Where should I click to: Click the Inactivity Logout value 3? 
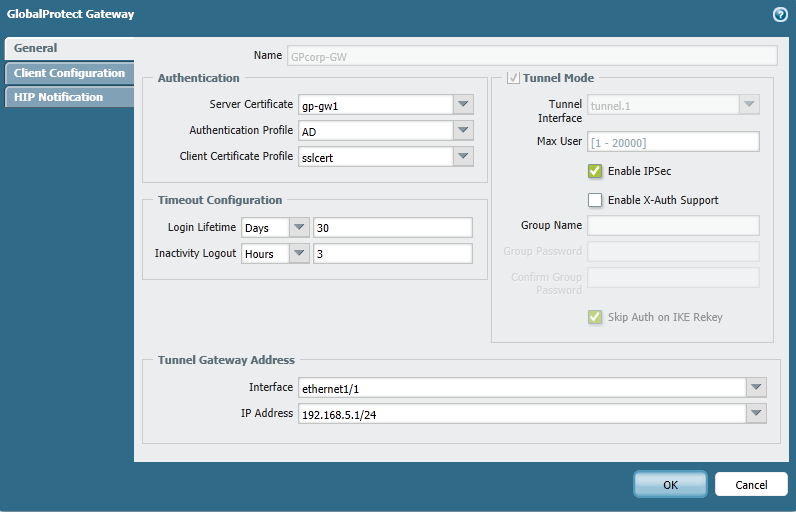392,253
